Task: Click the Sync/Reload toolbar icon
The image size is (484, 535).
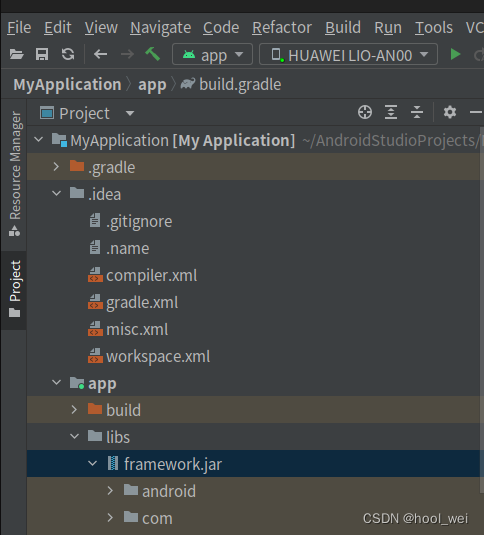Action: 68,54
